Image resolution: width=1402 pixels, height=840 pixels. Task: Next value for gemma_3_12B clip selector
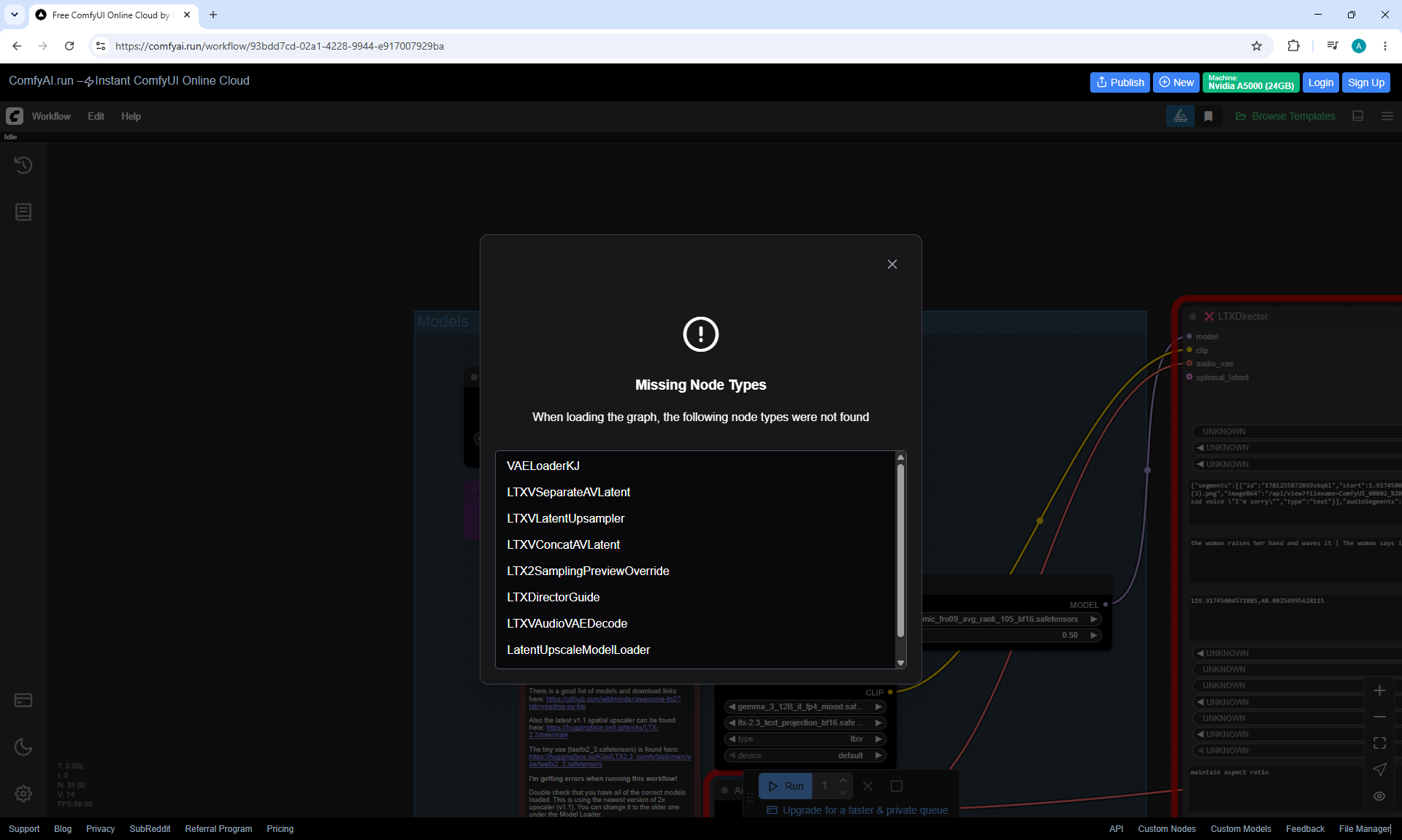(x=878, y=706)
